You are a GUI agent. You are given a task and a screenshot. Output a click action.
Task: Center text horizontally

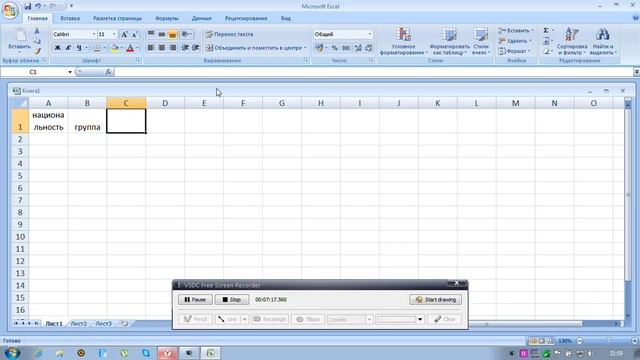click(x=162, y=48)
